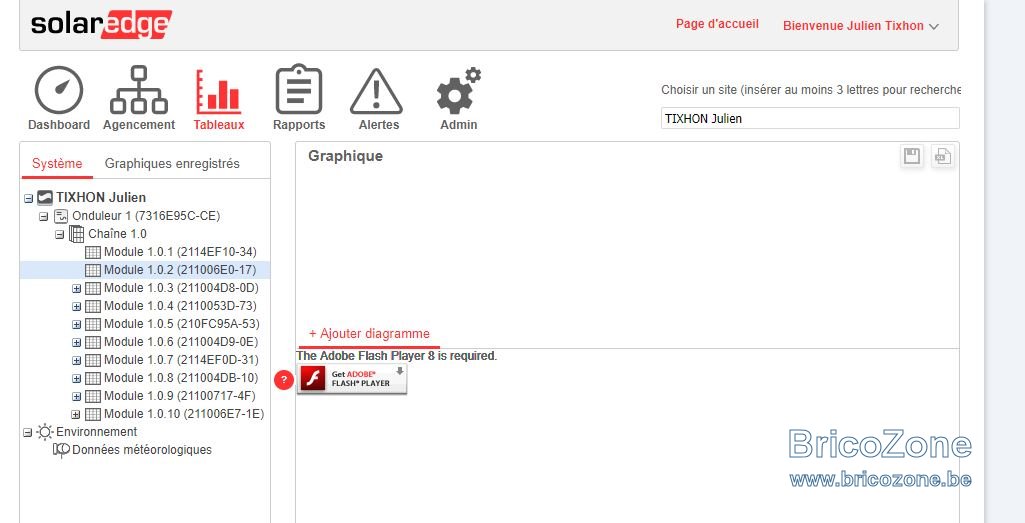The image size is (1025, 523).
Task: Click the Ajouter diagramme tab
Action: coord(369,333)
